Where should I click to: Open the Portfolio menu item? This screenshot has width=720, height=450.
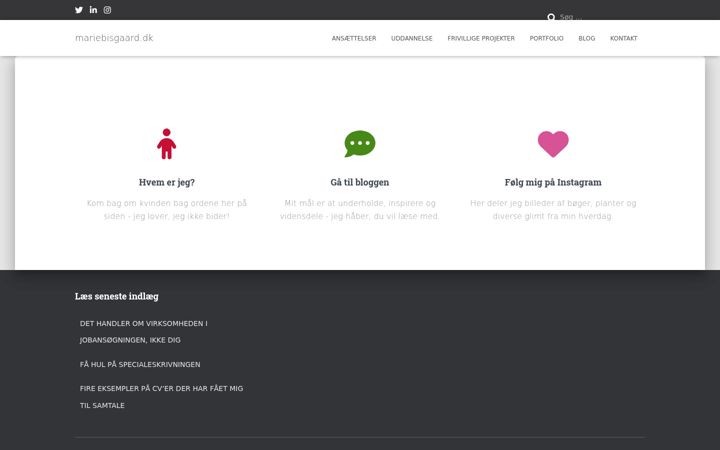tap(546, 39)
